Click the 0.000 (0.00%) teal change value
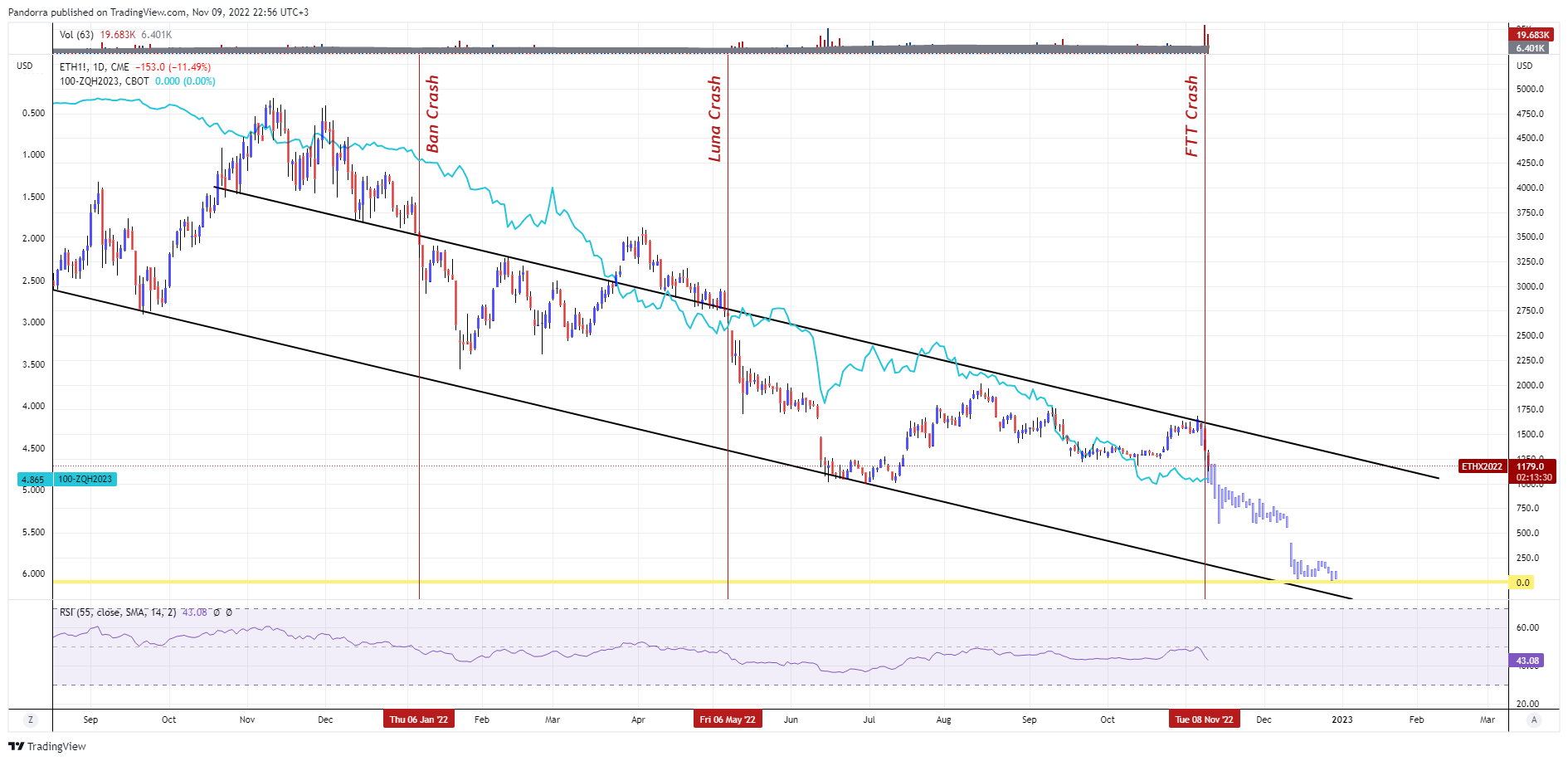The image size is (1568, 761). tap(185, 81)
